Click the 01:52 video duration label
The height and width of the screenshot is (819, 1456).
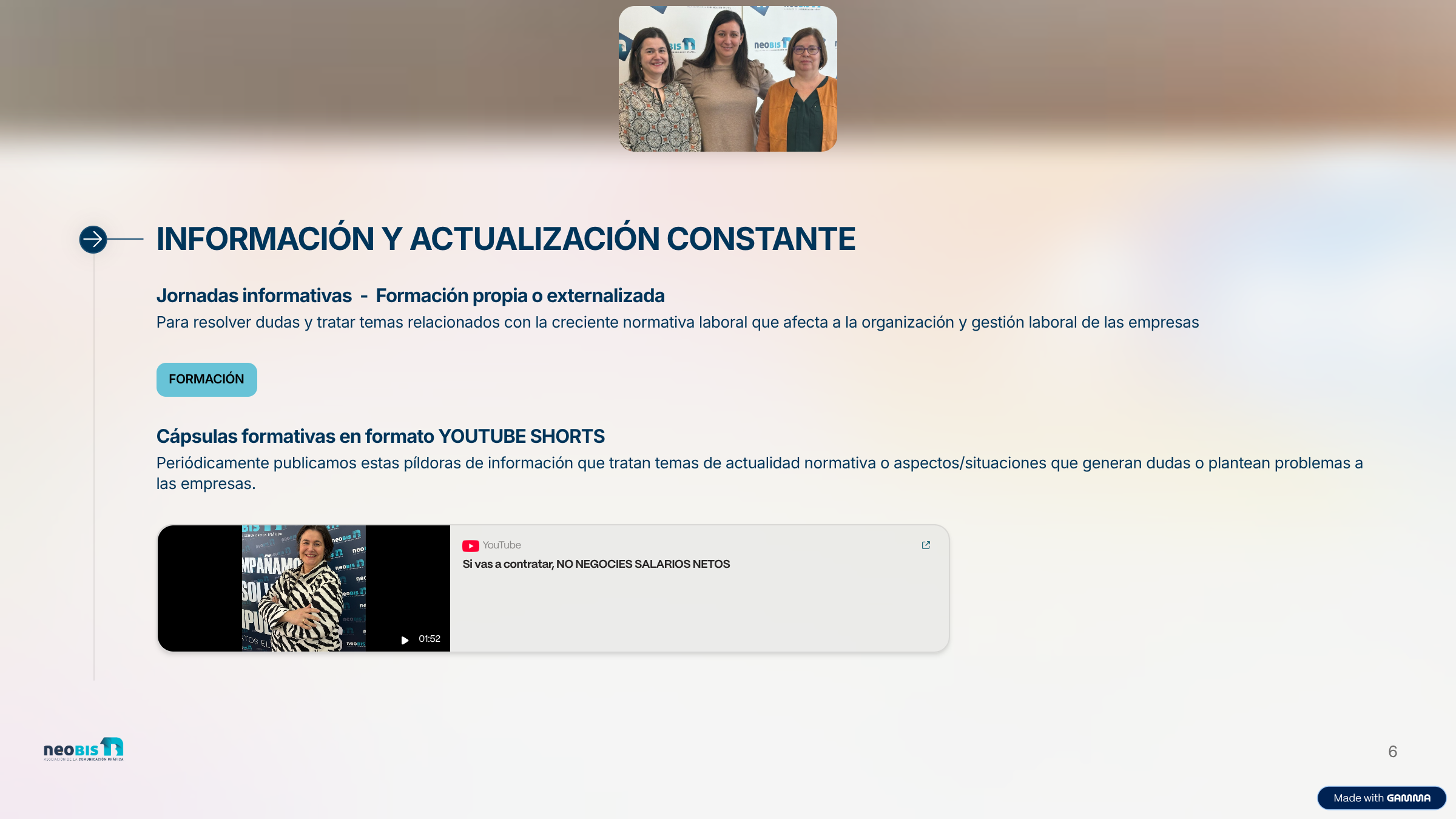click(x=430, y=639)
